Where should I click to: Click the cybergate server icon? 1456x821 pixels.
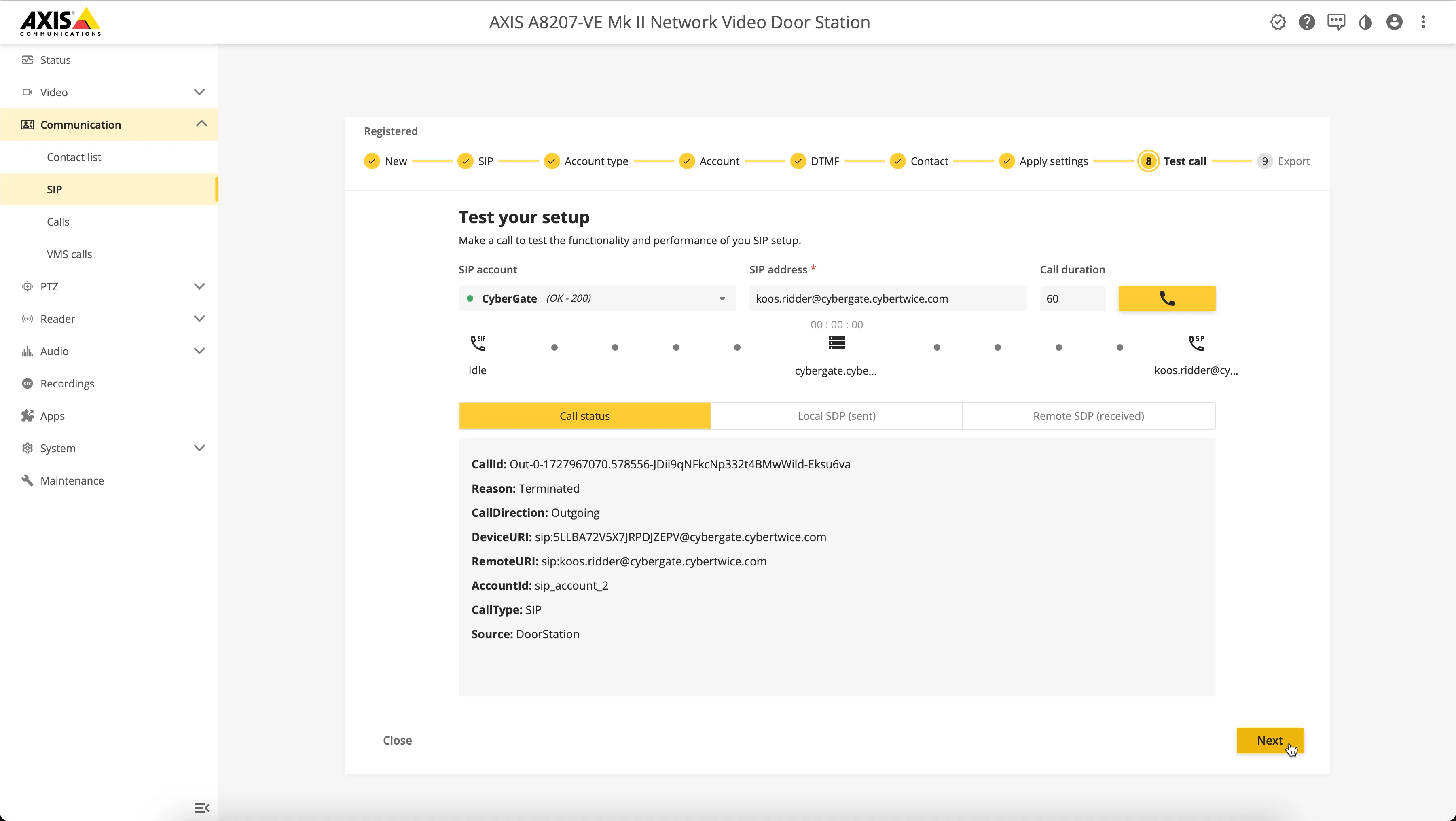coord(836,343)
